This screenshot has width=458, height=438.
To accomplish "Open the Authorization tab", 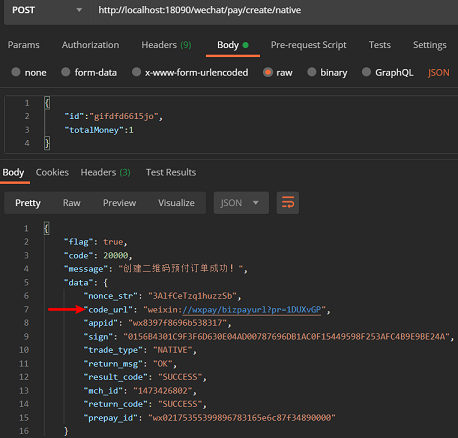I will pyautogui.click(x=90, y=45).
